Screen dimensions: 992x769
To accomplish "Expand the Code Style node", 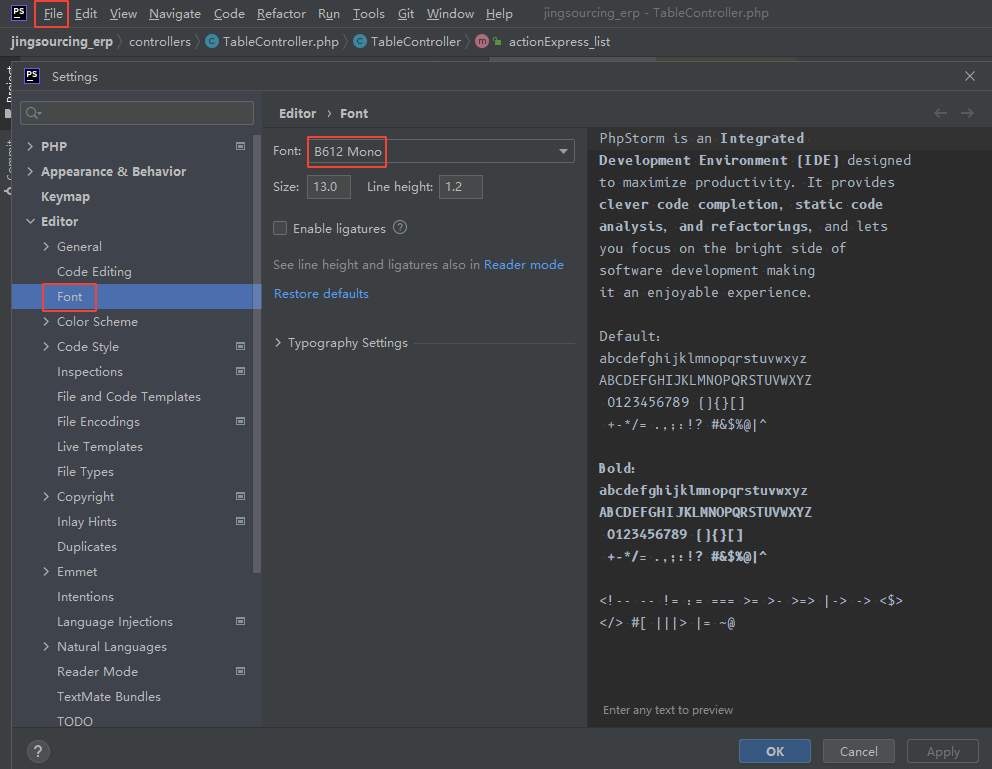I will [x=46, y=347].
